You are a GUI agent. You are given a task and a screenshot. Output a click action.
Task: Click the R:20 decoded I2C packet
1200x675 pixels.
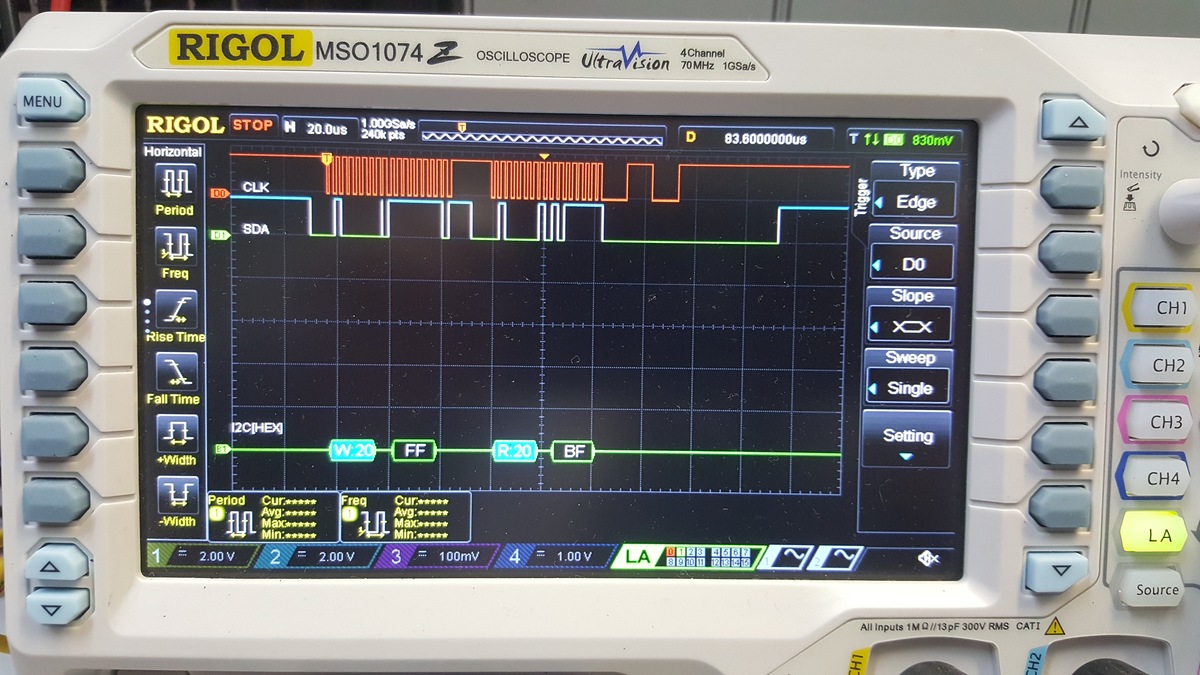pos(514,451)
